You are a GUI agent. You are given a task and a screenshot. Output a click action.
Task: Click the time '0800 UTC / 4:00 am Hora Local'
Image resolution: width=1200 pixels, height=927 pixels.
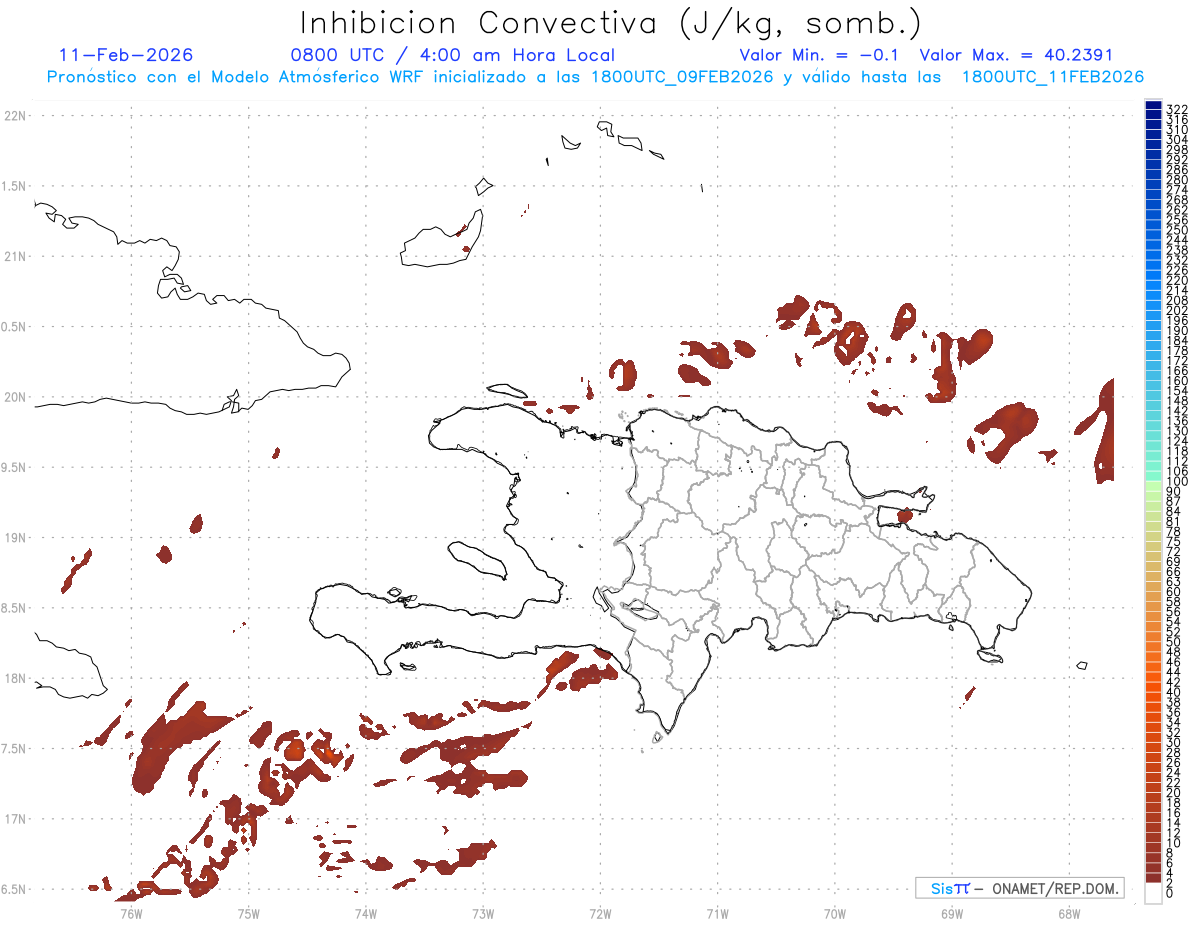(x=452, y=55)
